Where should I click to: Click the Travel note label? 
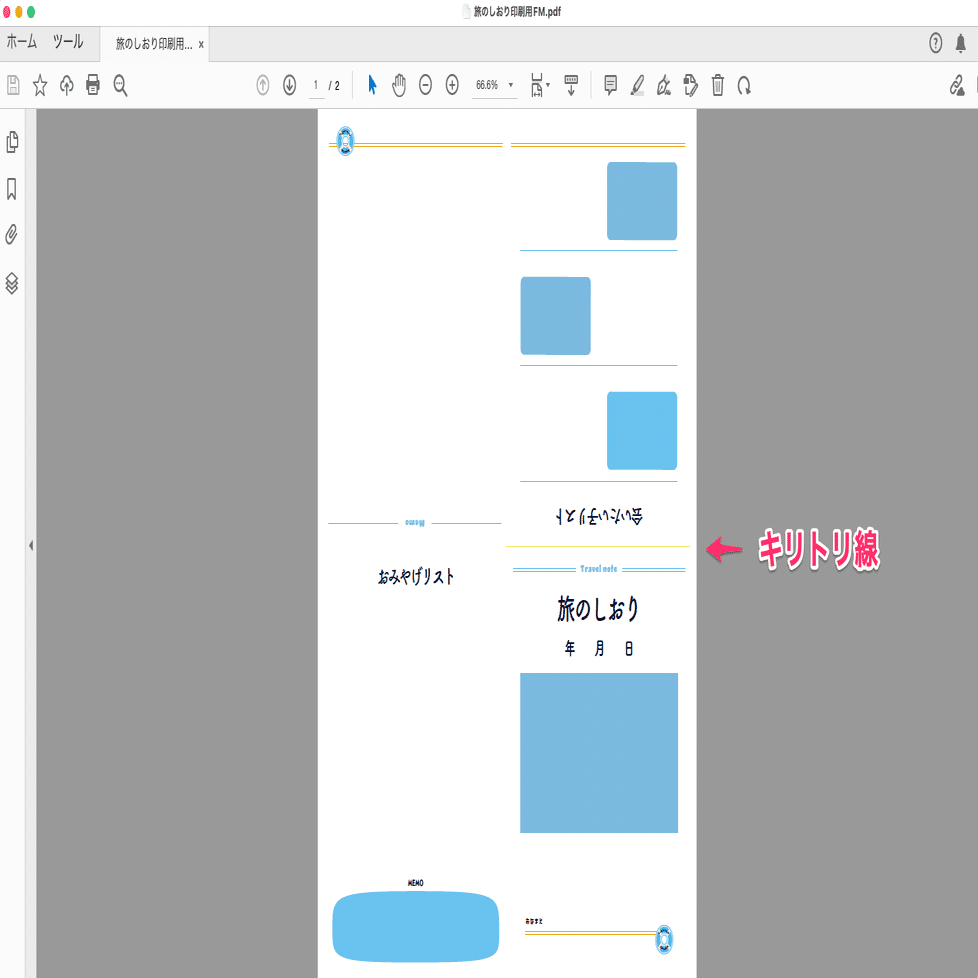(x=599, y=569)
